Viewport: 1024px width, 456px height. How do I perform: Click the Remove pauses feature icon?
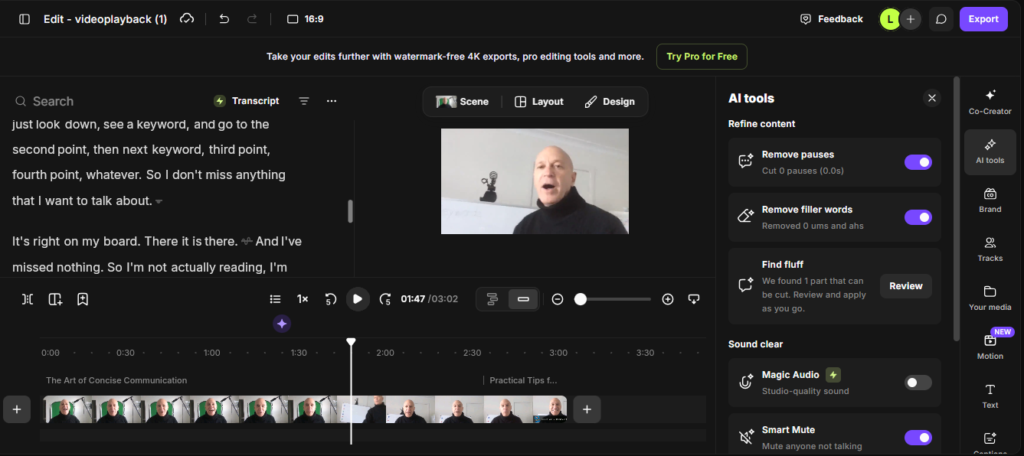tap(746, 161)
